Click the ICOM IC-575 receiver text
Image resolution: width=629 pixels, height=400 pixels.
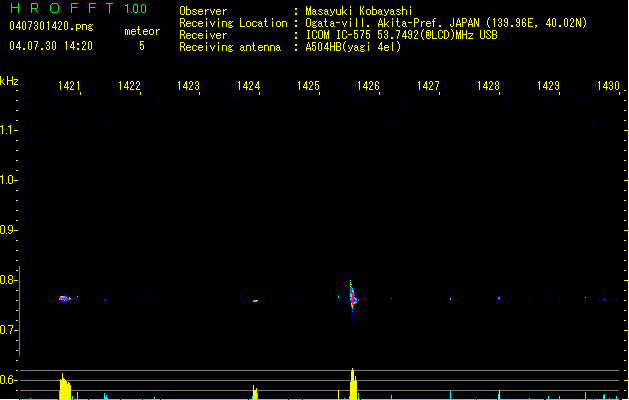pyautogui.click(x=401, y=35)
